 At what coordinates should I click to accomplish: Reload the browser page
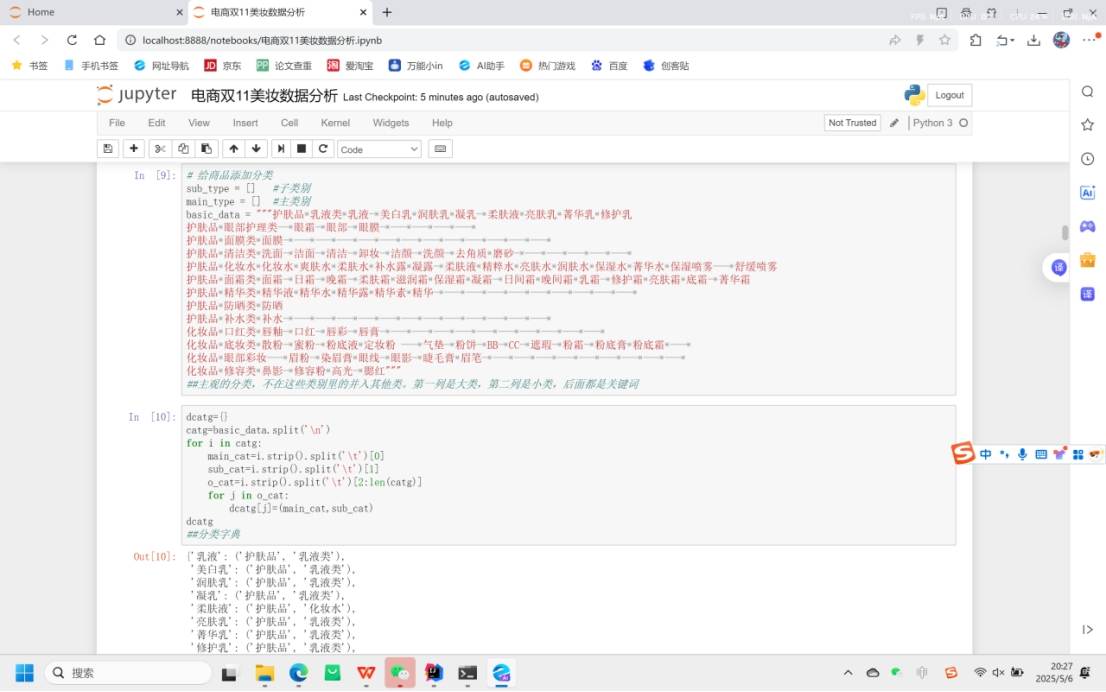click(x=72, y=40)
